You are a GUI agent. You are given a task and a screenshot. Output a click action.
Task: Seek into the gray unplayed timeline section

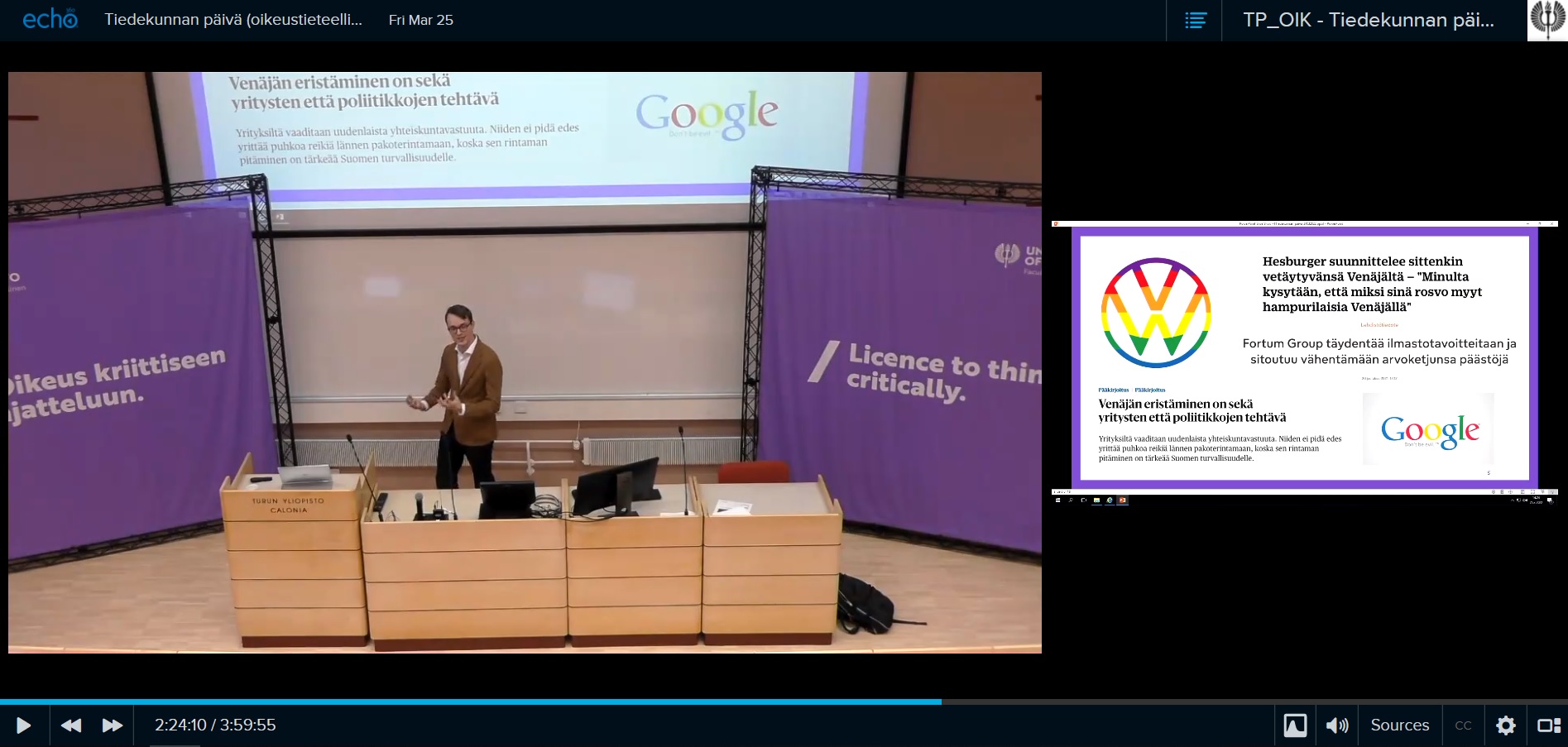pyautogui.click(x=1241, y=702)
